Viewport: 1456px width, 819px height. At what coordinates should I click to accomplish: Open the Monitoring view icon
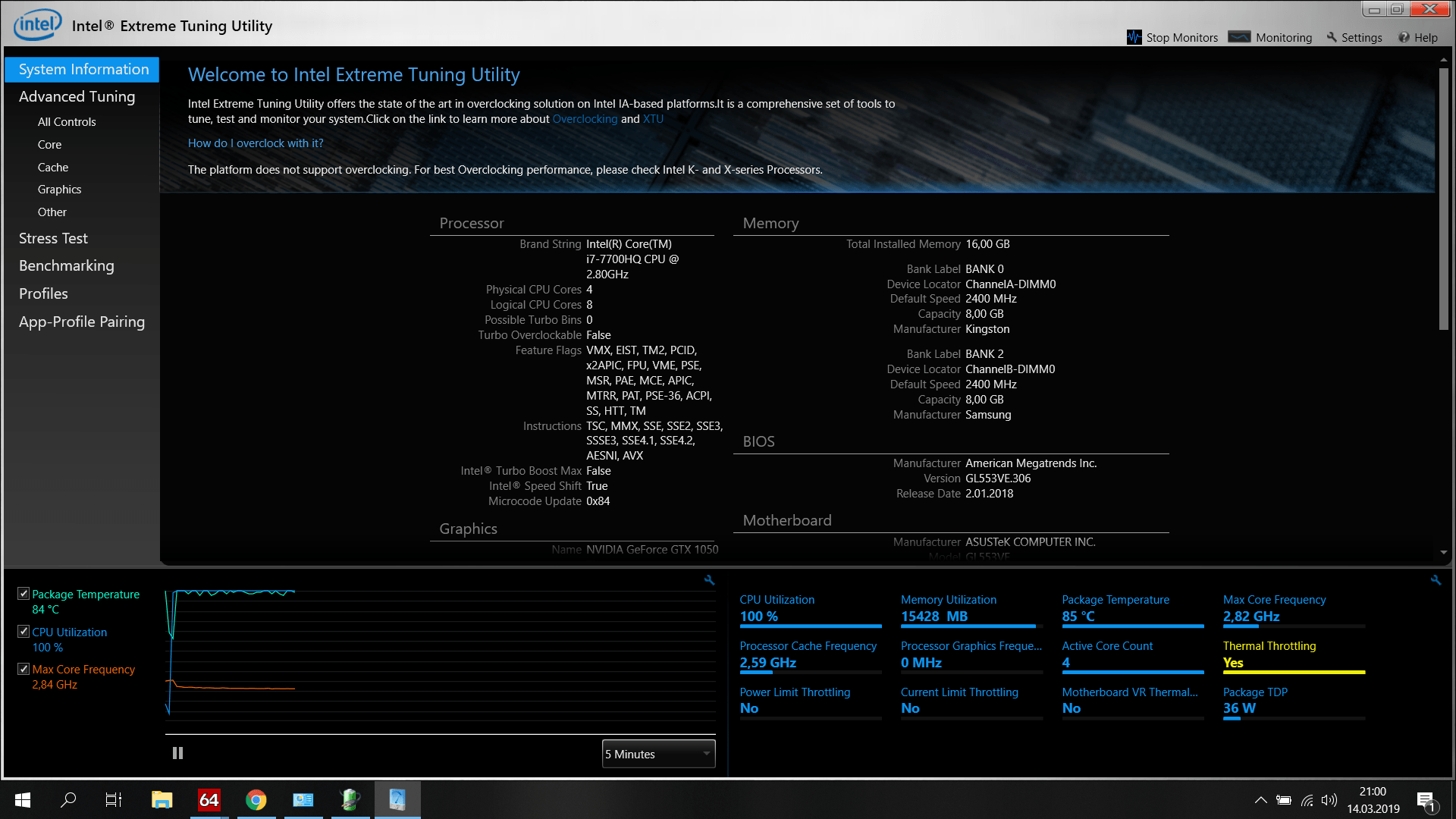1239,37
